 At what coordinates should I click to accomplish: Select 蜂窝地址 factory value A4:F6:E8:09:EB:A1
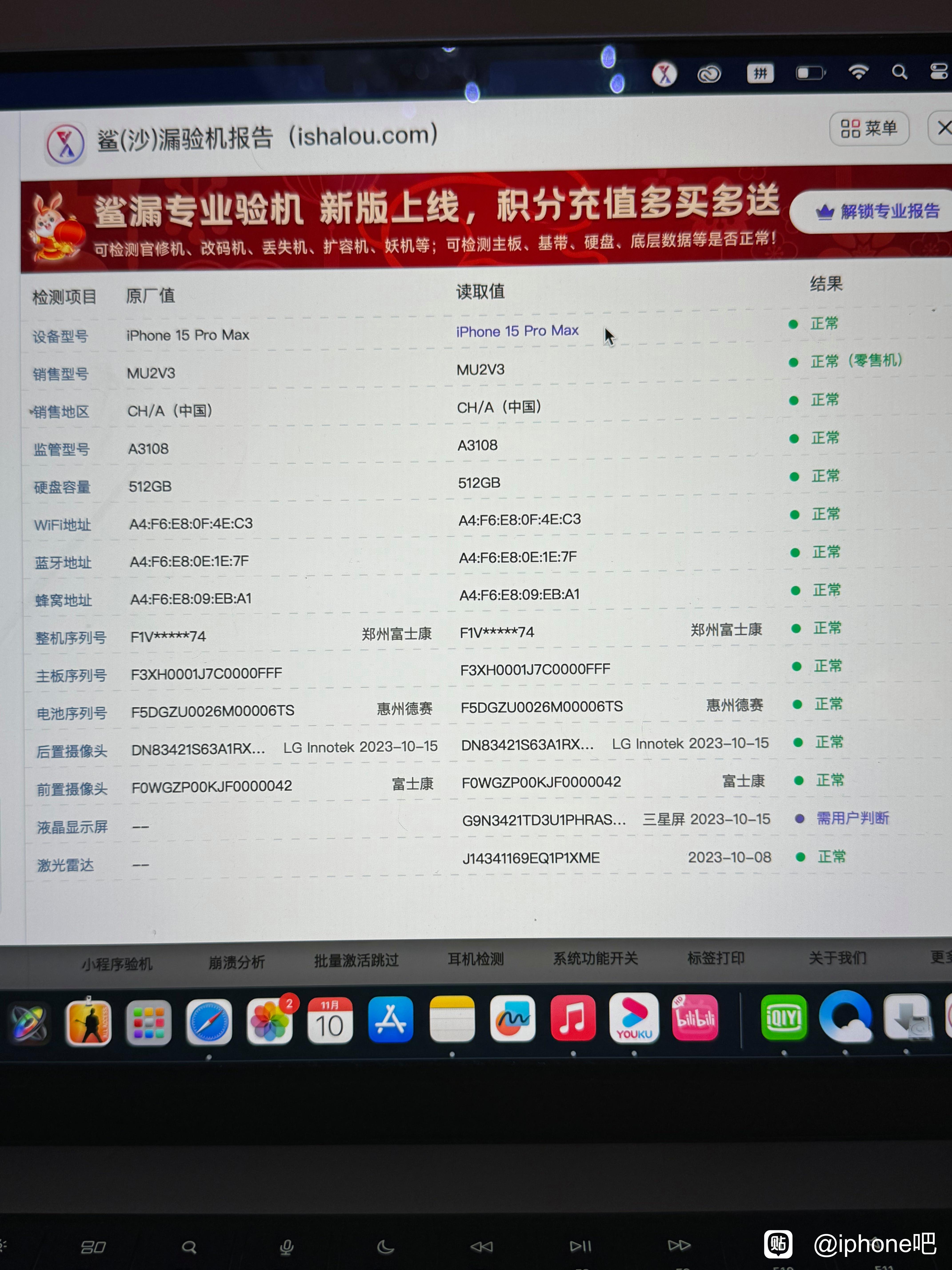pos(191,599)
